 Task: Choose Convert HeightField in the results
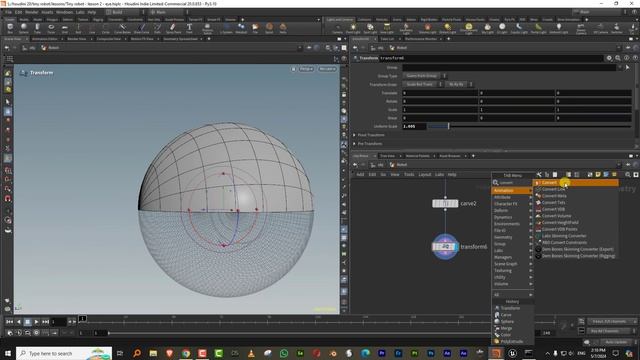click(576, 222)
